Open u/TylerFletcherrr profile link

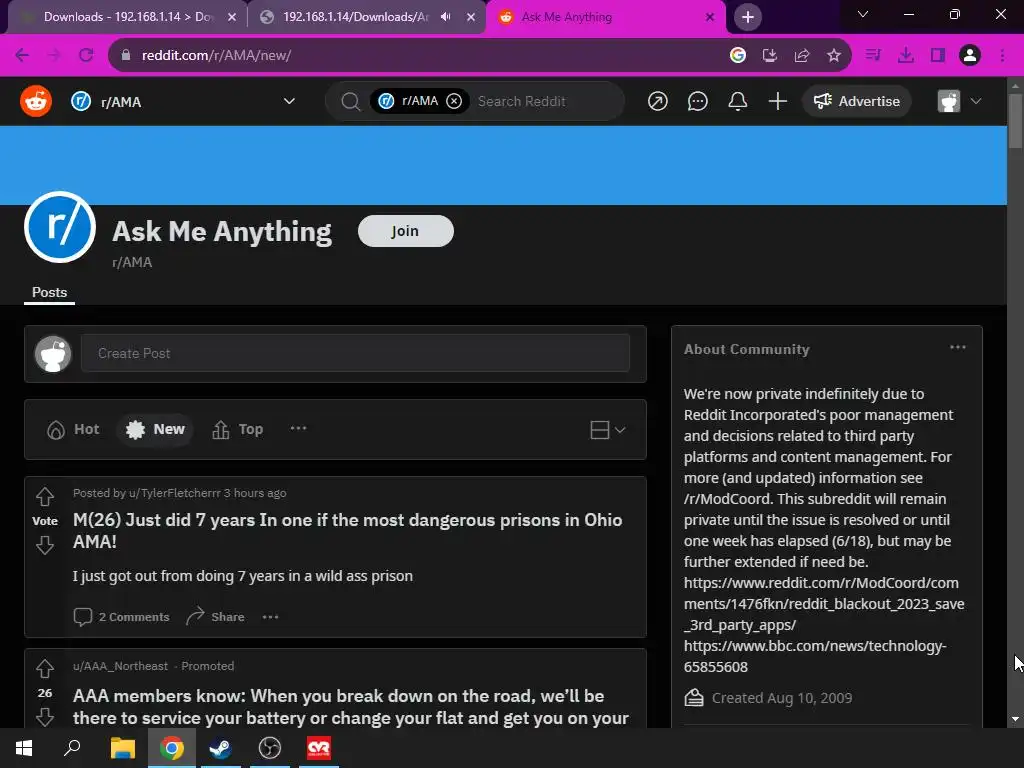point(174,493)
